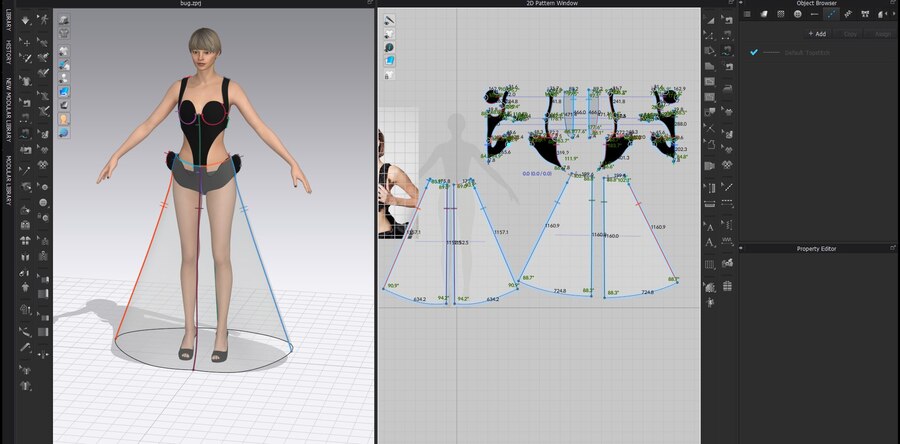Toggle the pen-with-eye visibility icon in 2D window

(x=389, y=20)
